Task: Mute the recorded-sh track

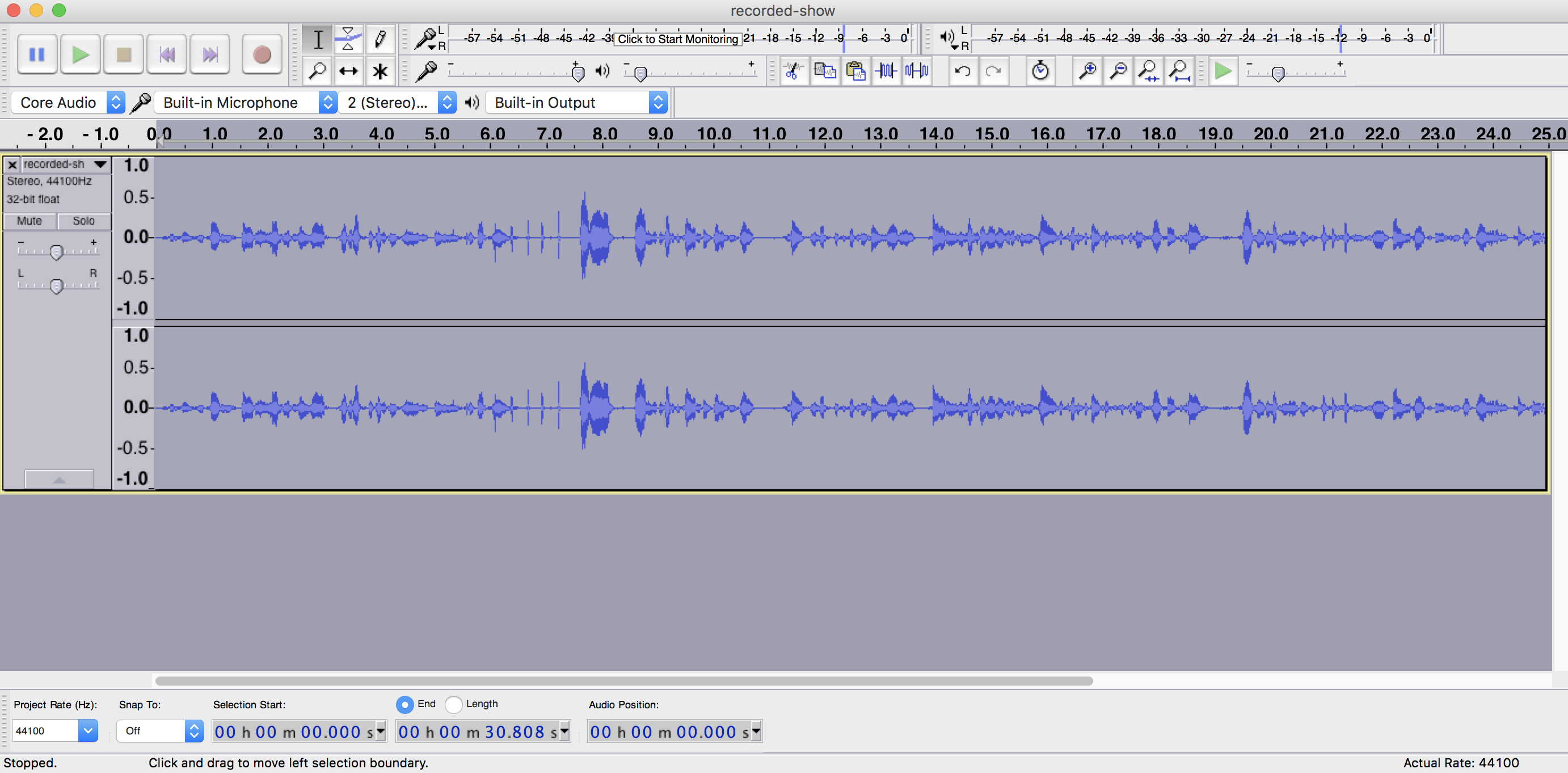Action: (29, 221)
